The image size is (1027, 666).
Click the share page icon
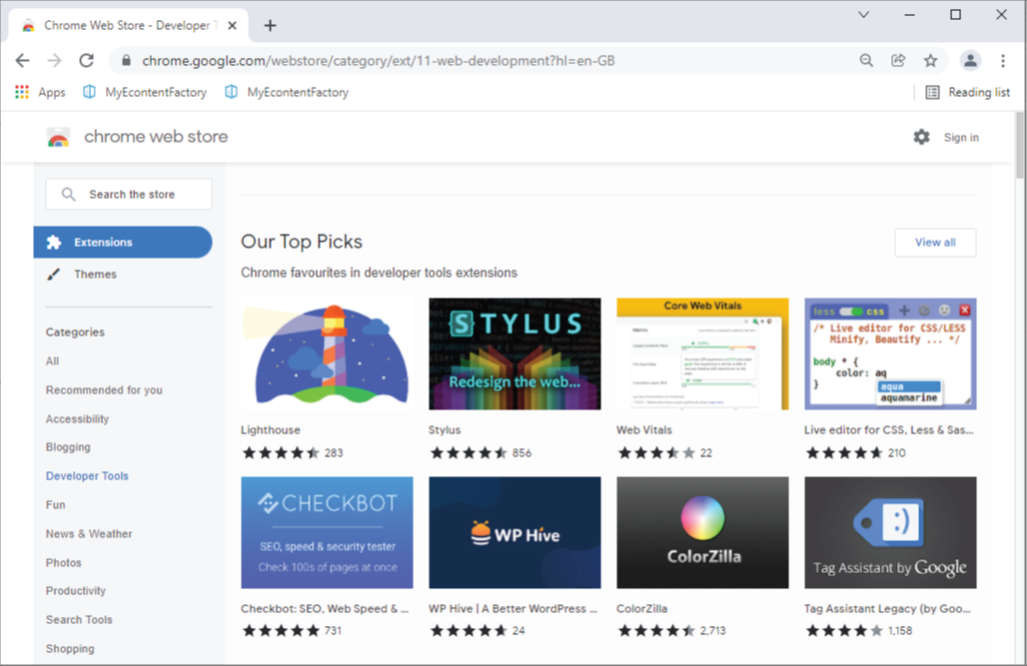click(x=898, y=61)
